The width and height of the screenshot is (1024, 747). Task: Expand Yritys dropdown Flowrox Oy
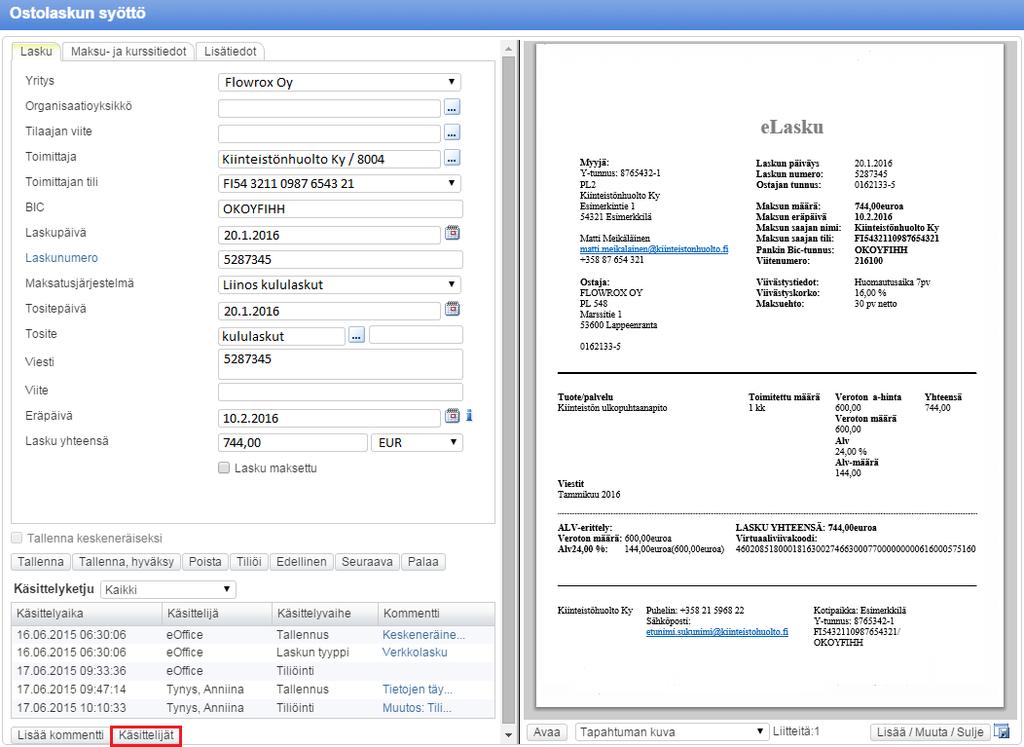coord(340,82)
